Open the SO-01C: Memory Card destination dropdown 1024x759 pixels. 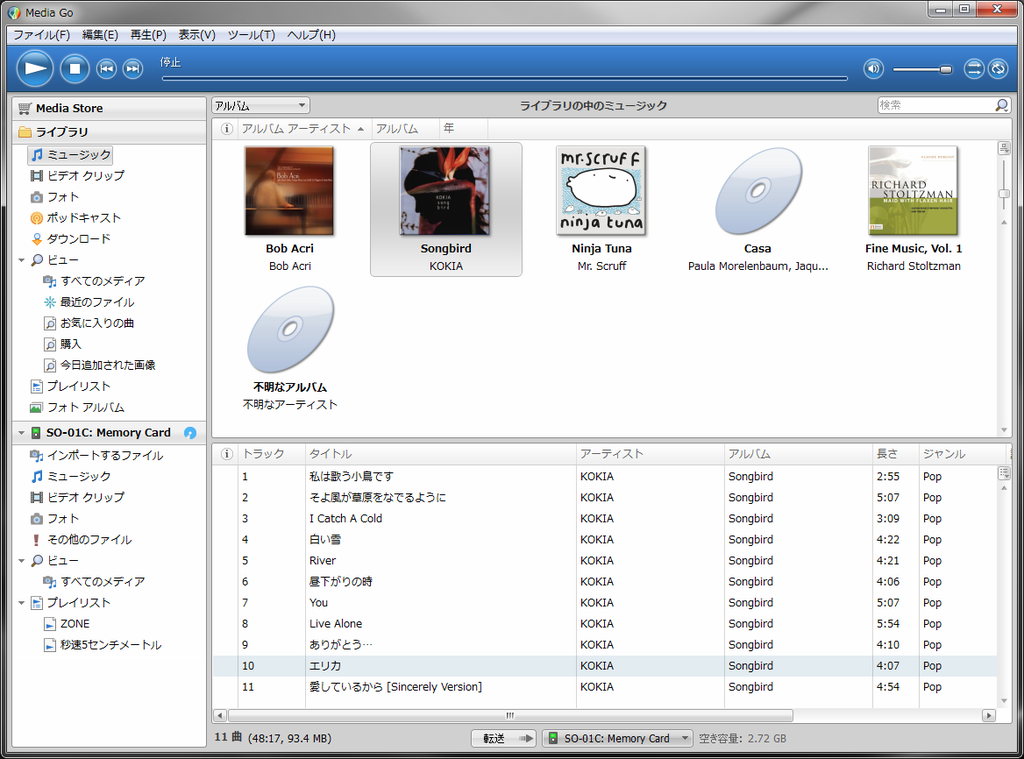[617, 739]
